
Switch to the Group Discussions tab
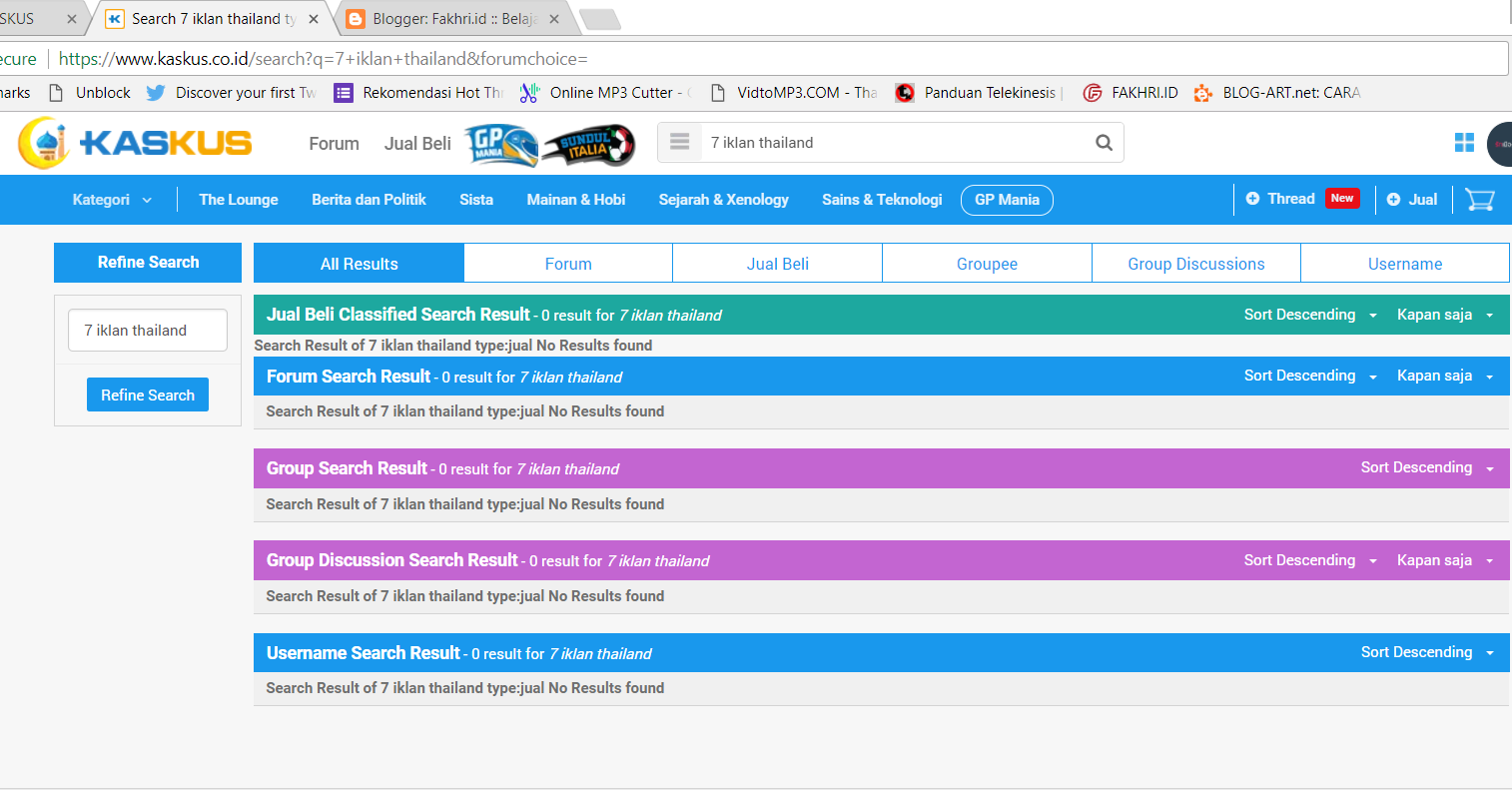pyautogui.click(x=1195, y=264)
